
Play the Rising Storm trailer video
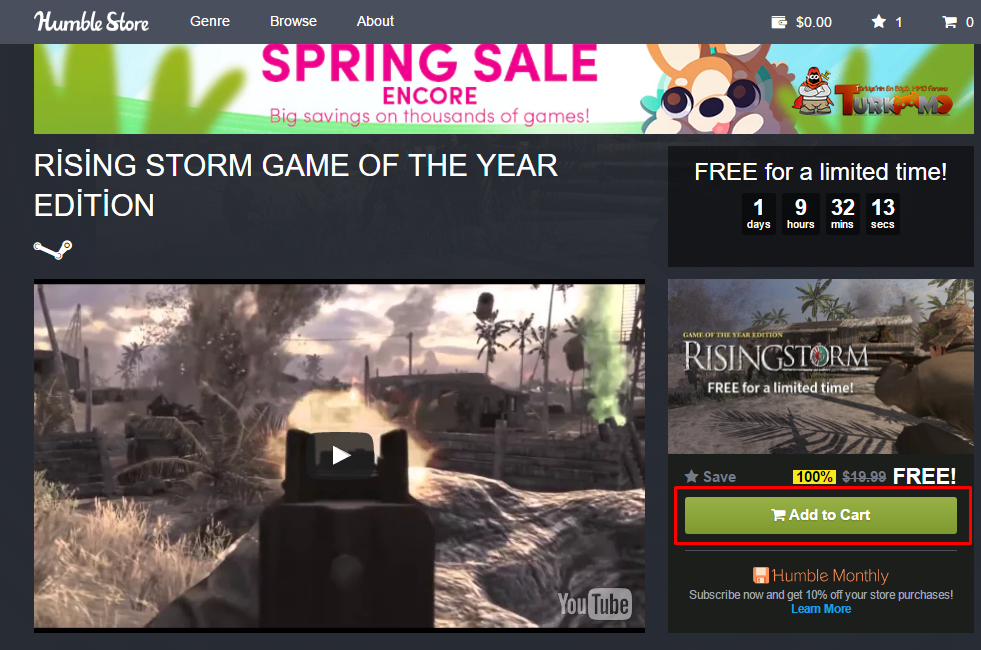[x=340, y=455]
